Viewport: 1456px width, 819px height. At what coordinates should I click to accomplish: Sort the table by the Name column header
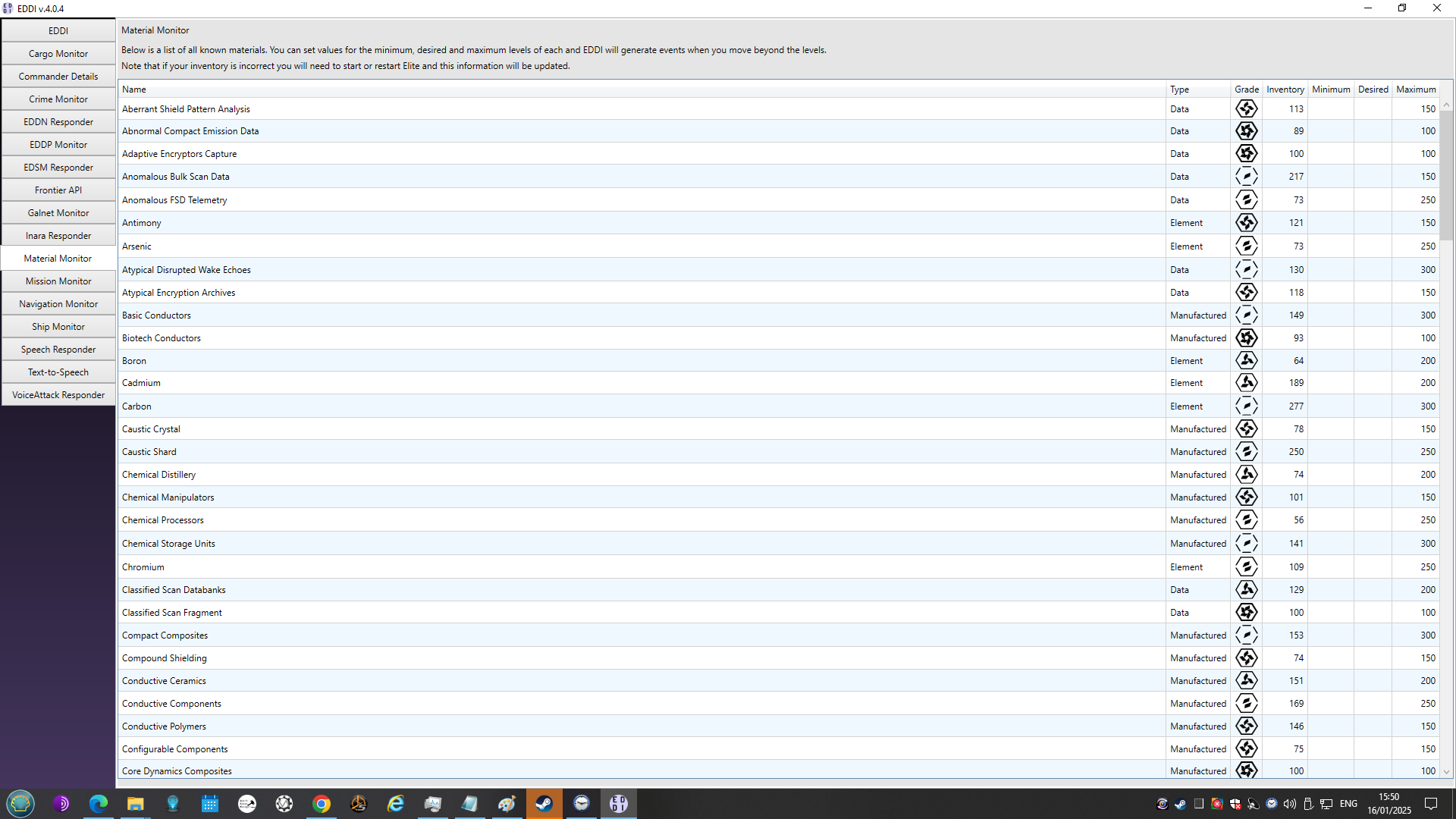[x=642, y=89]
